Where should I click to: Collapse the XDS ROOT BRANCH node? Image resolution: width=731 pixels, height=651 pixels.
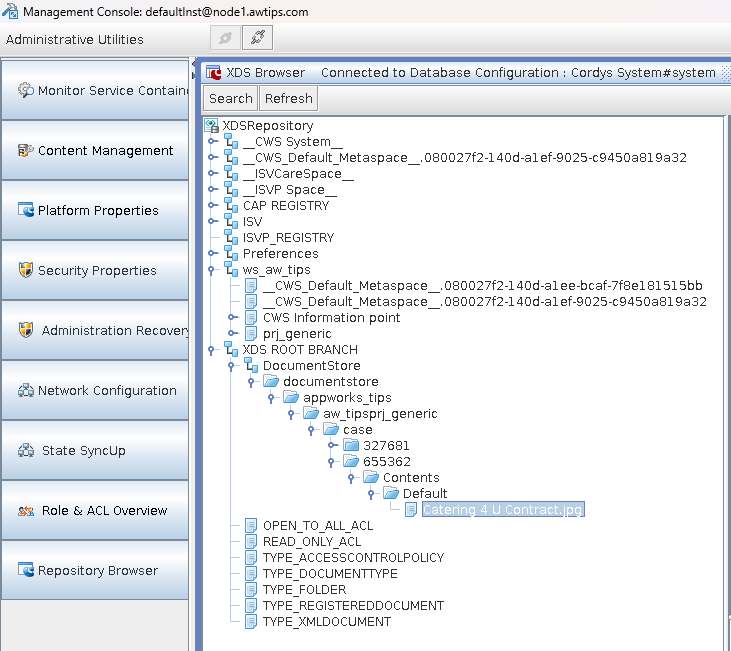(212, 350)
